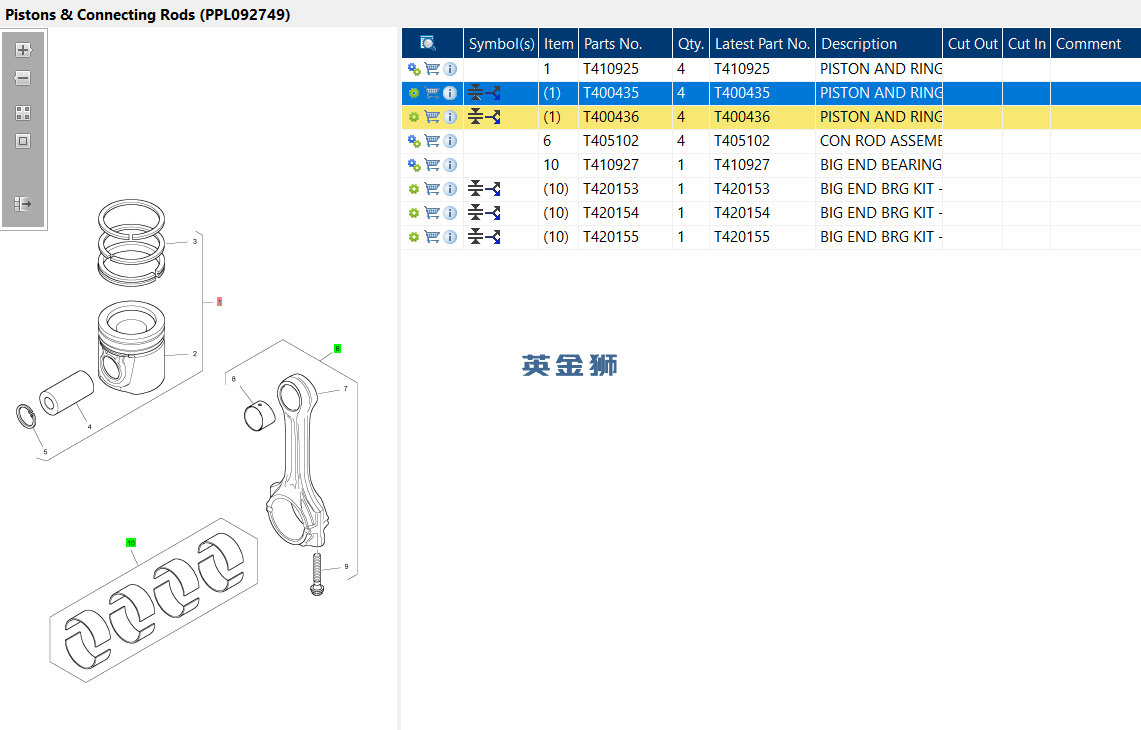This screenshot has width=1141, height=730.
Task: Click BIG END BRG KIT for T420154
Action: pos(879,213)
